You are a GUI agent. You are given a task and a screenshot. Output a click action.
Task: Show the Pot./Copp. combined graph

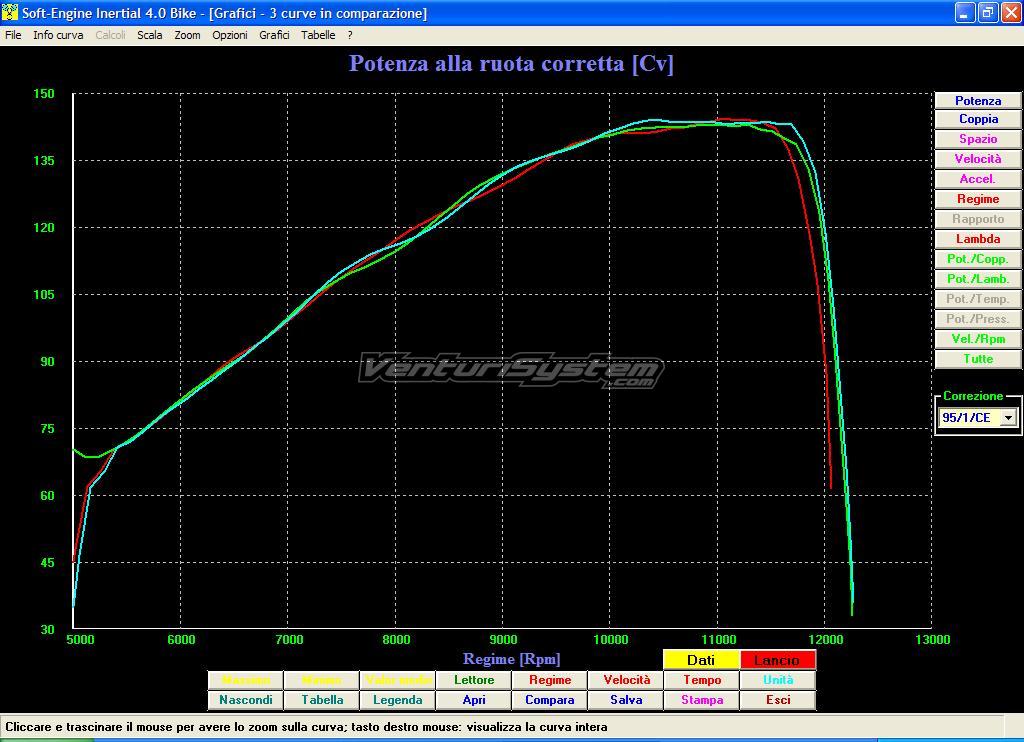(978, 259)
